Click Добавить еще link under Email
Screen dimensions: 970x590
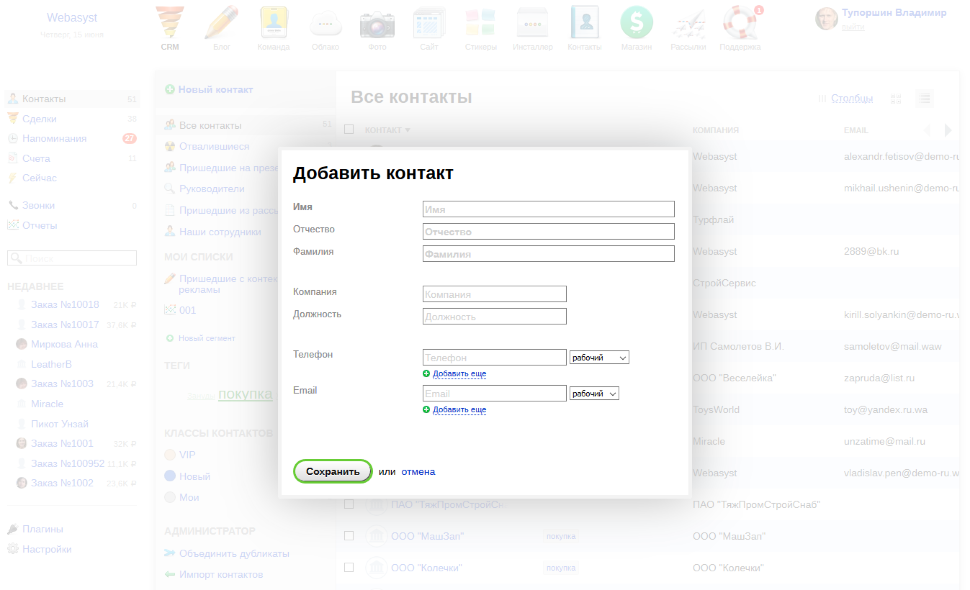[x=460, y=409]
